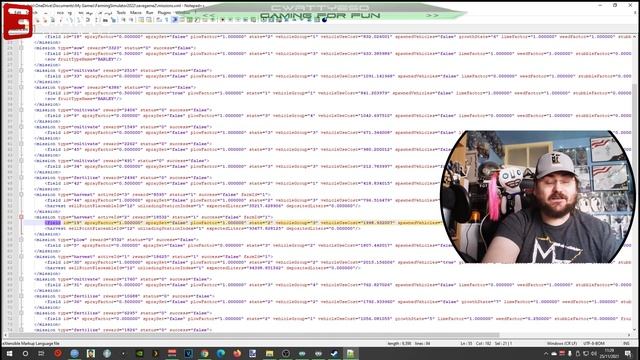The width and height of the screenshot is (640, 360).
Task: Open the Tools menu
Action: [x=121, y=13]
